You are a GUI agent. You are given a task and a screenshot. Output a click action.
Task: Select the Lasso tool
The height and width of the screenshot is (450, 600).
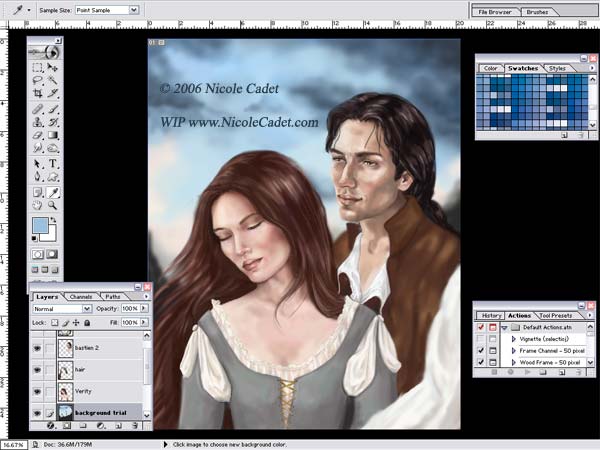coord(38,80)
